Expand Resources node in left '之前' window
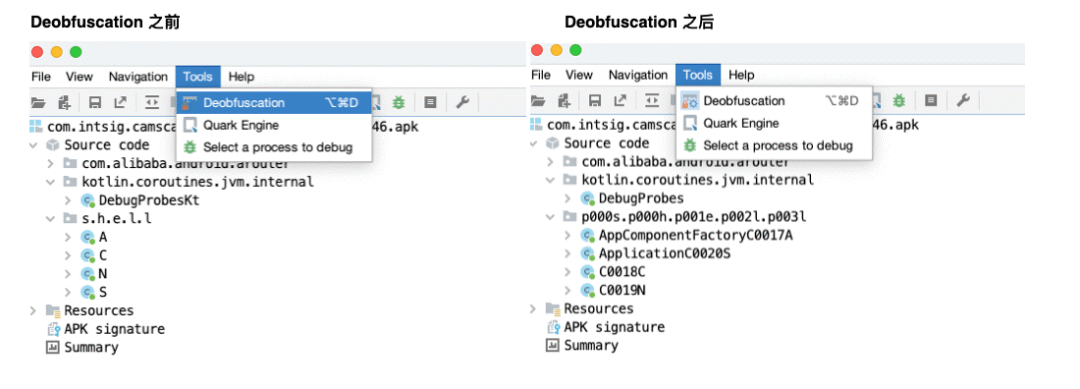The width and height of the screenshot is (1080, 389). click(x=34, y=311)
